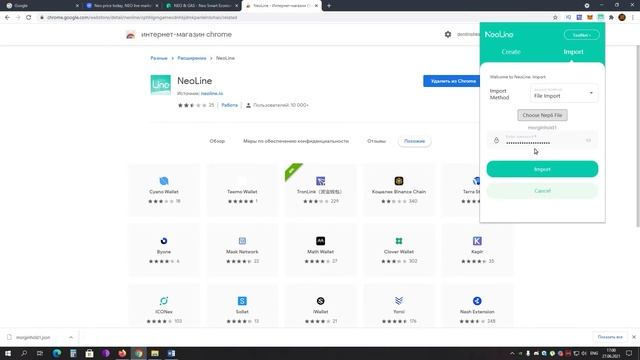Click the NeoLine logo on store page

tap(161, 84)
